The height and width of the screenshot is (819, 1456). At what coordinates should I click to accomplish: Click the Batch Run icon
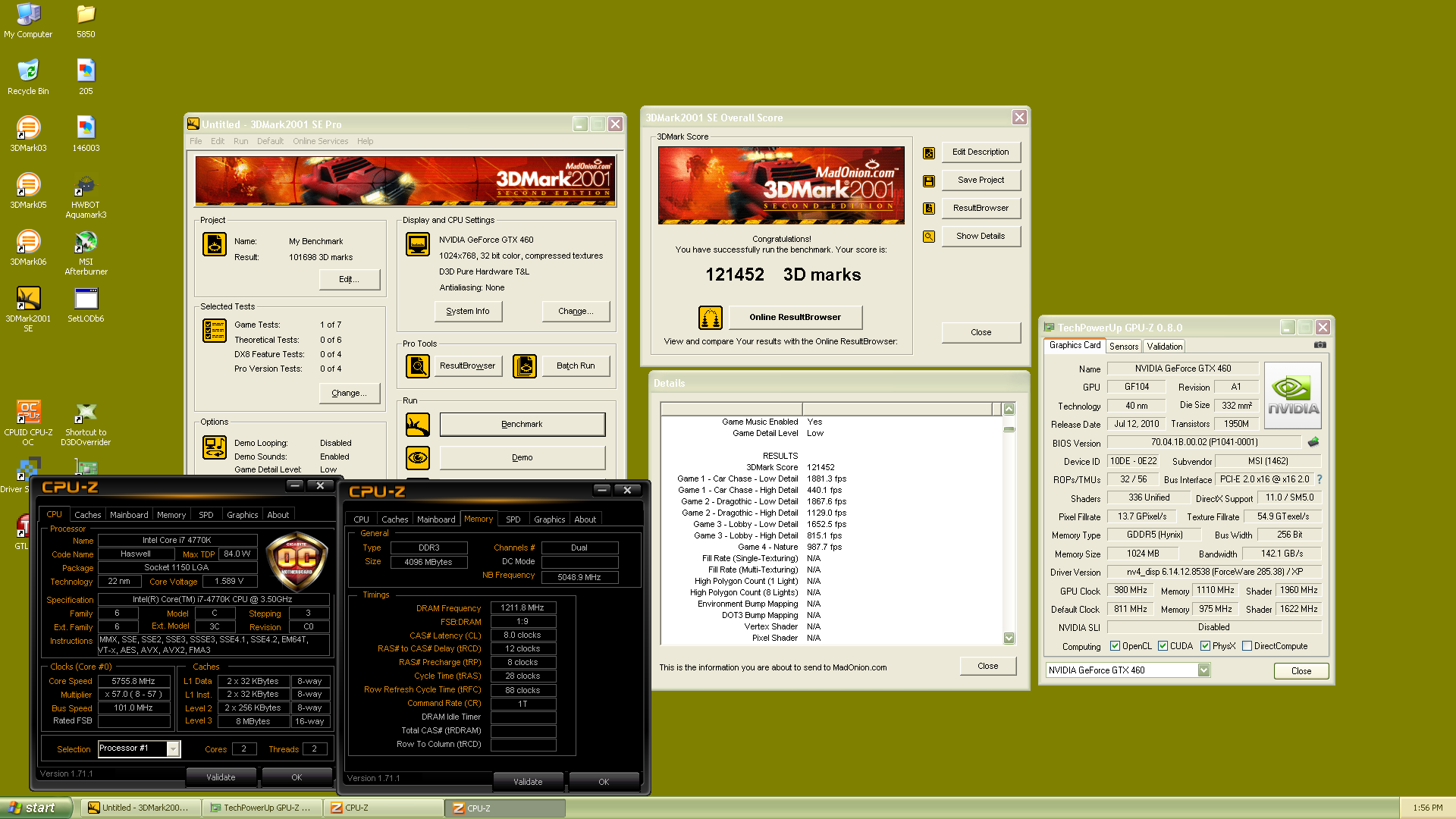525,366
